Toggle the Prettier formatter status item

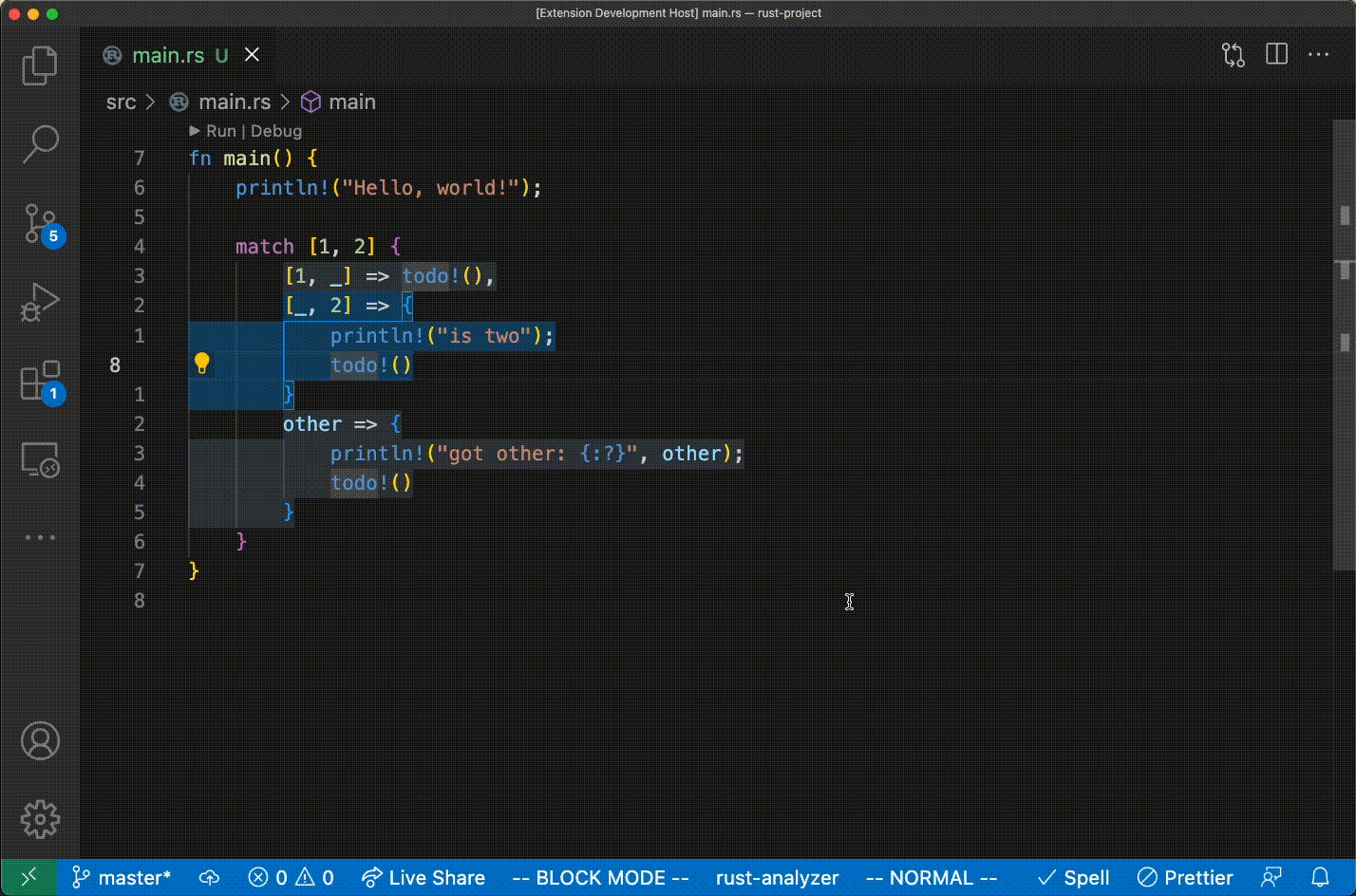tap(1185, 877)
